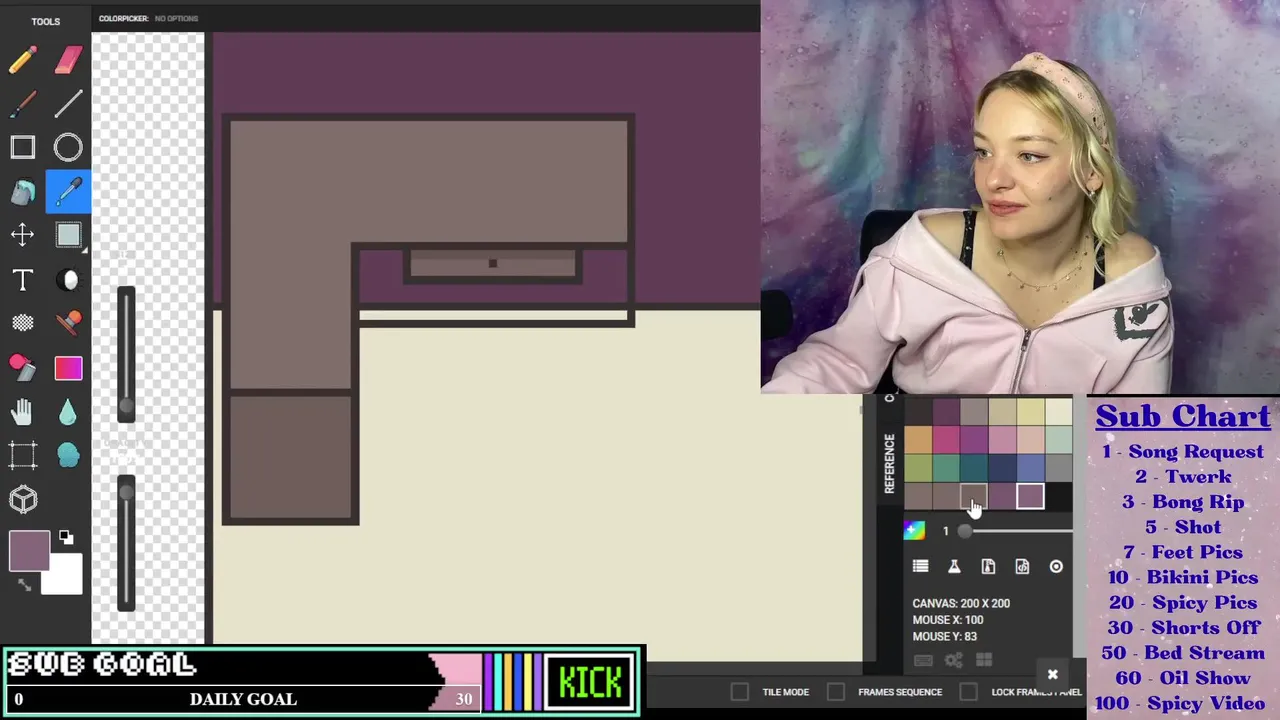This screenshot has height=720, width=1280.
Task: Click the CANVAS: 200 X 200 text
Action: tap(961, 603)
